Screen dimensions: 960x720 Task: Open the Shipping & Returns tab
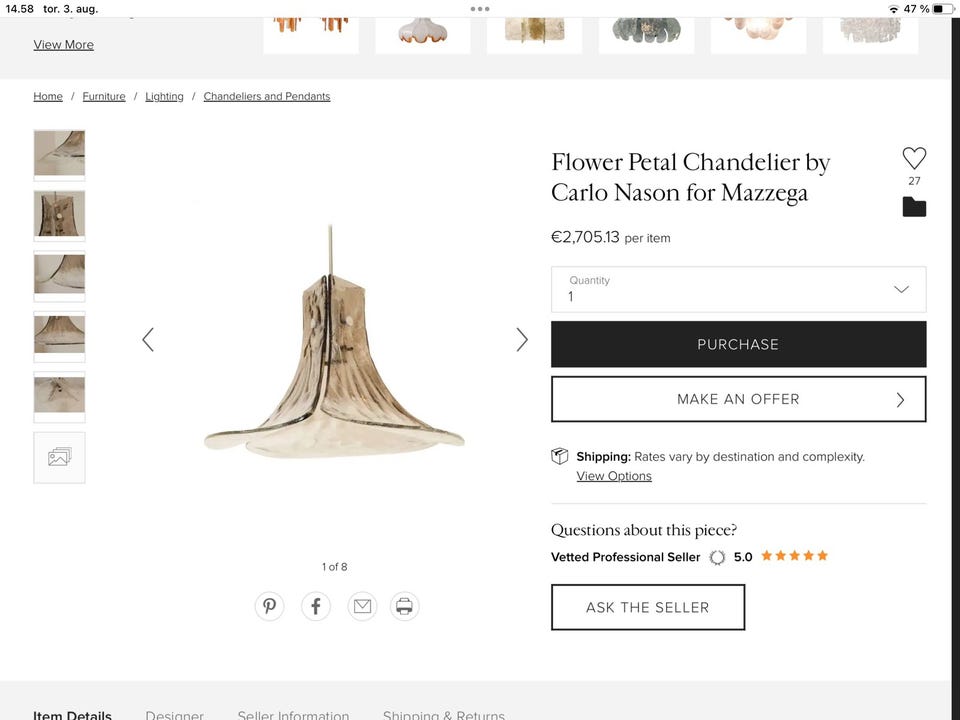pos(443,715)
